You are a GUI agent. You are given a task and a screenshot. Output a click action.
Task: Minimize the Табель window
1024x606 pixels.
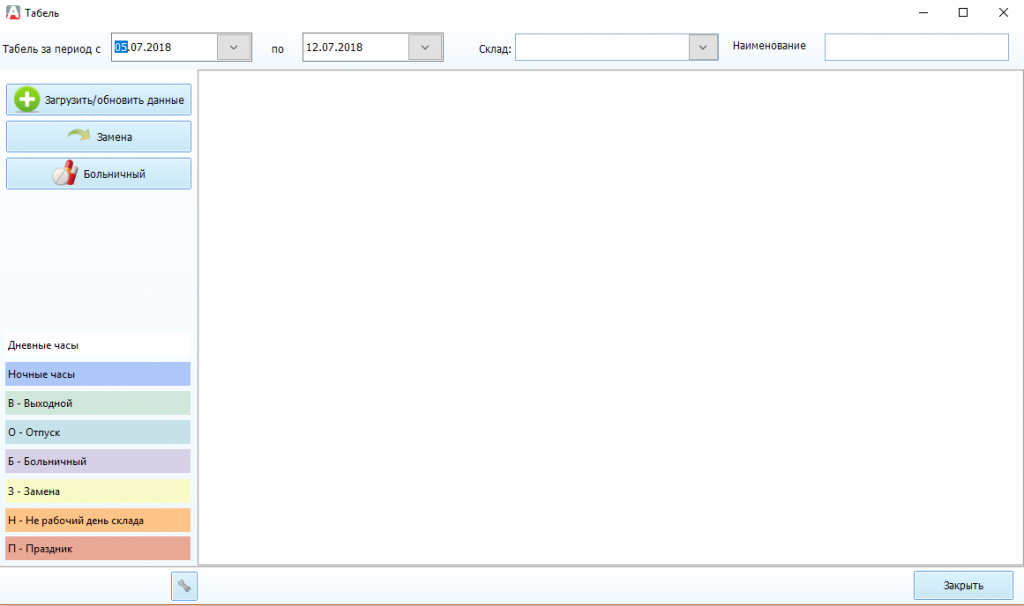923,12
